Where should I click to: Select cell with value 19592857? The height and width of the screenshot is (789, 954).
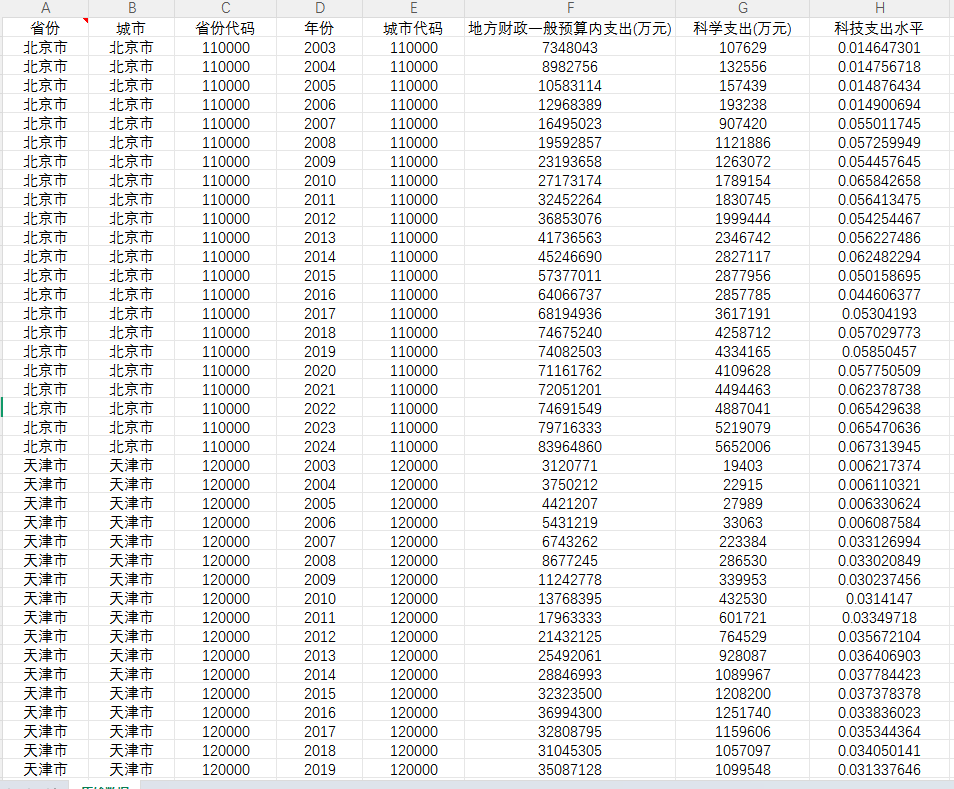570,142
